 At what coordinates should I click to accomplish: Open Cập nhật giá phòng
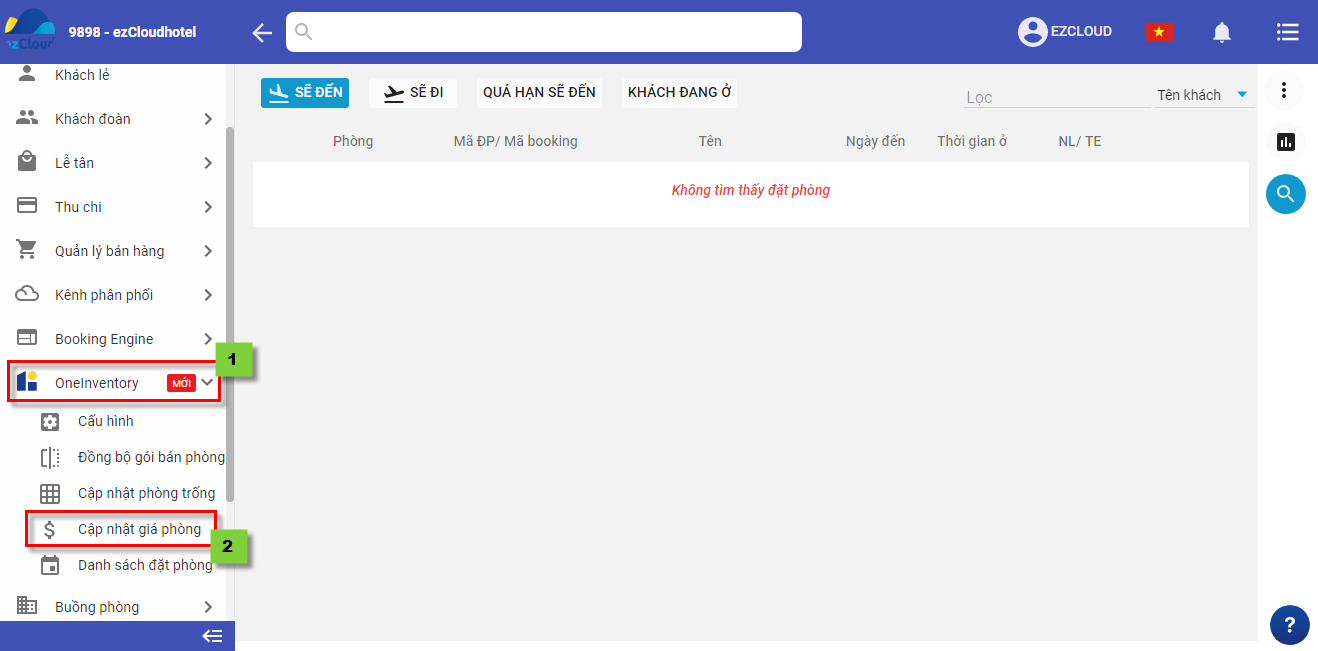pos(138,529)
